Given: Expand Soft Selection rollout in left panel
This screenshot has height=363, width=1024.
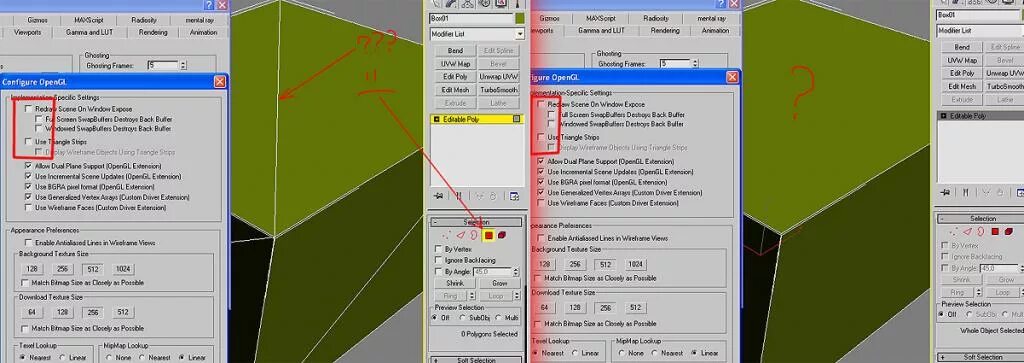Looking at the screenshot, I should coord(476,360).
